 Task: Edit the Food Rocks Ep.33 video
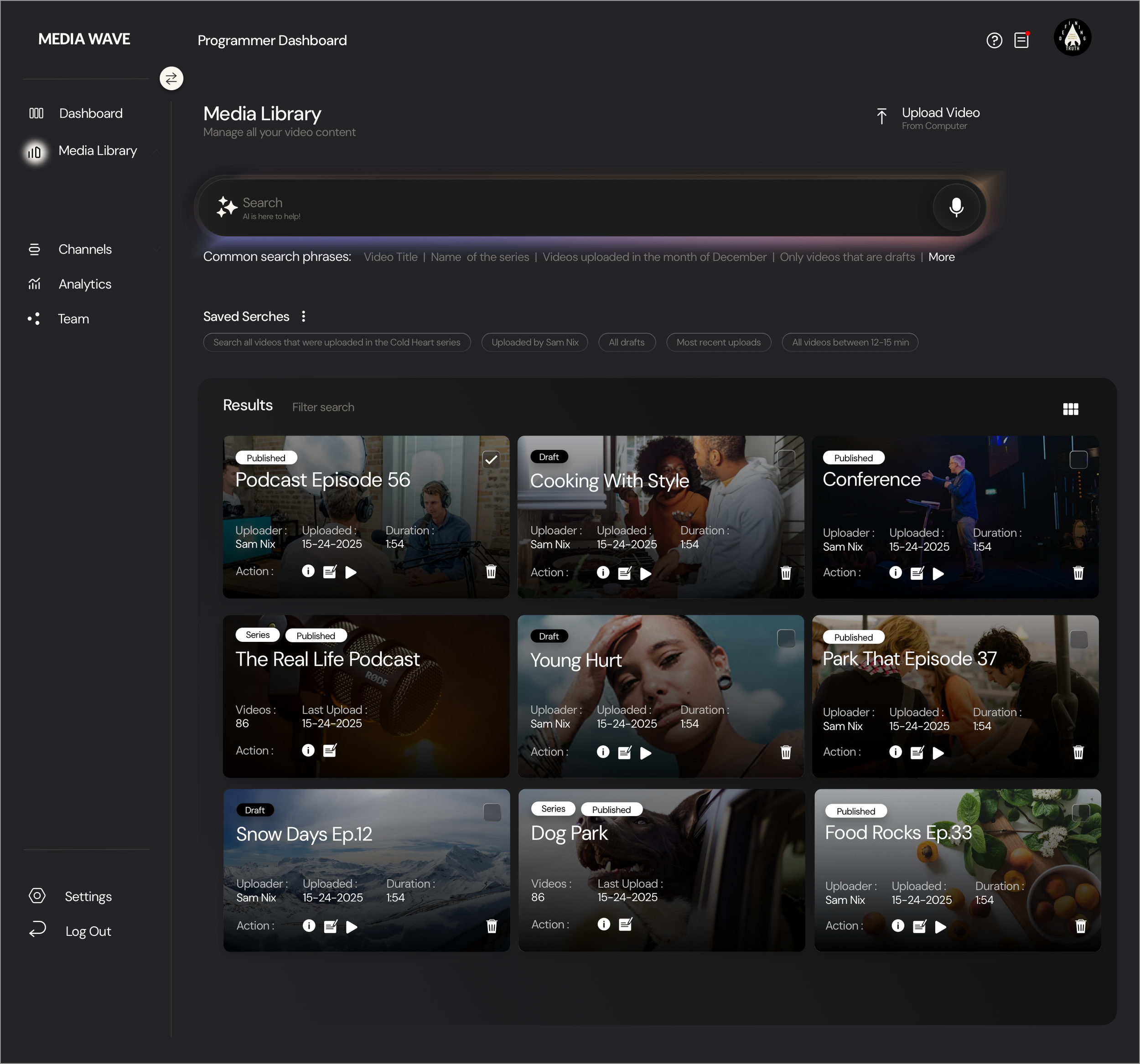click(x=919, y=926)
